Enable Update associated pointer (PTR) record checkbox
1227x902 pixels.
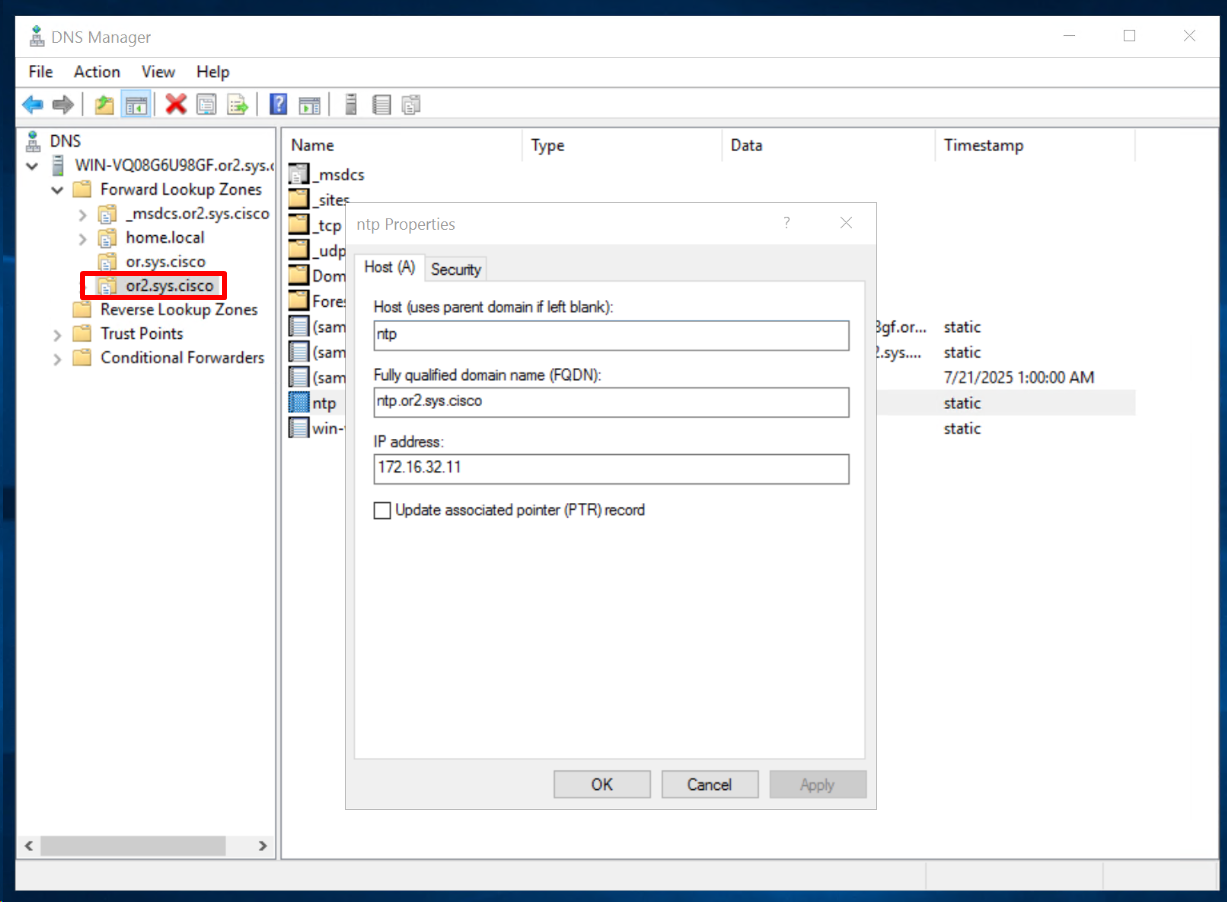point(382,510)
